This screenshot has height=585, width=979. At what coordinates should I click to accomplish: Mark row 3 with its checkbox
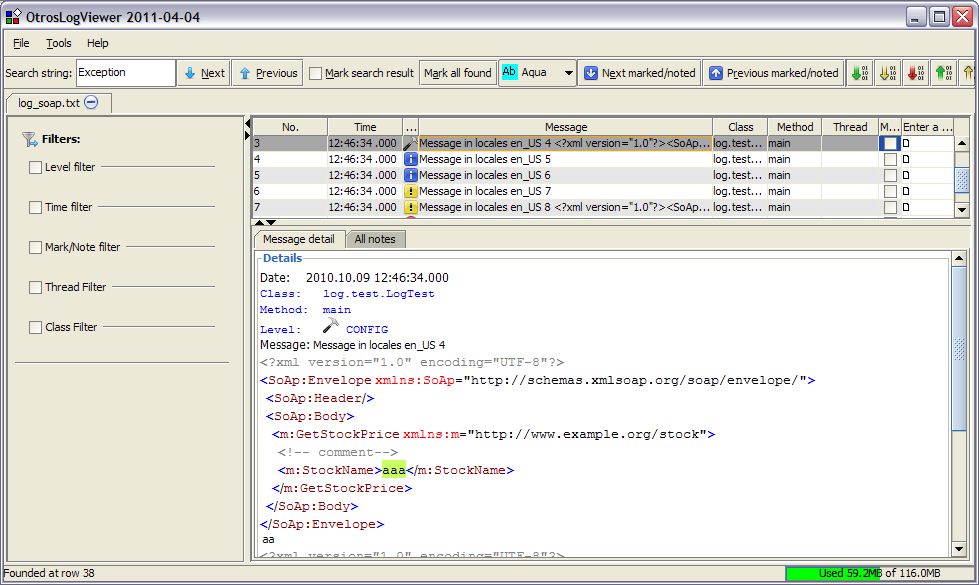pos(890,143)
